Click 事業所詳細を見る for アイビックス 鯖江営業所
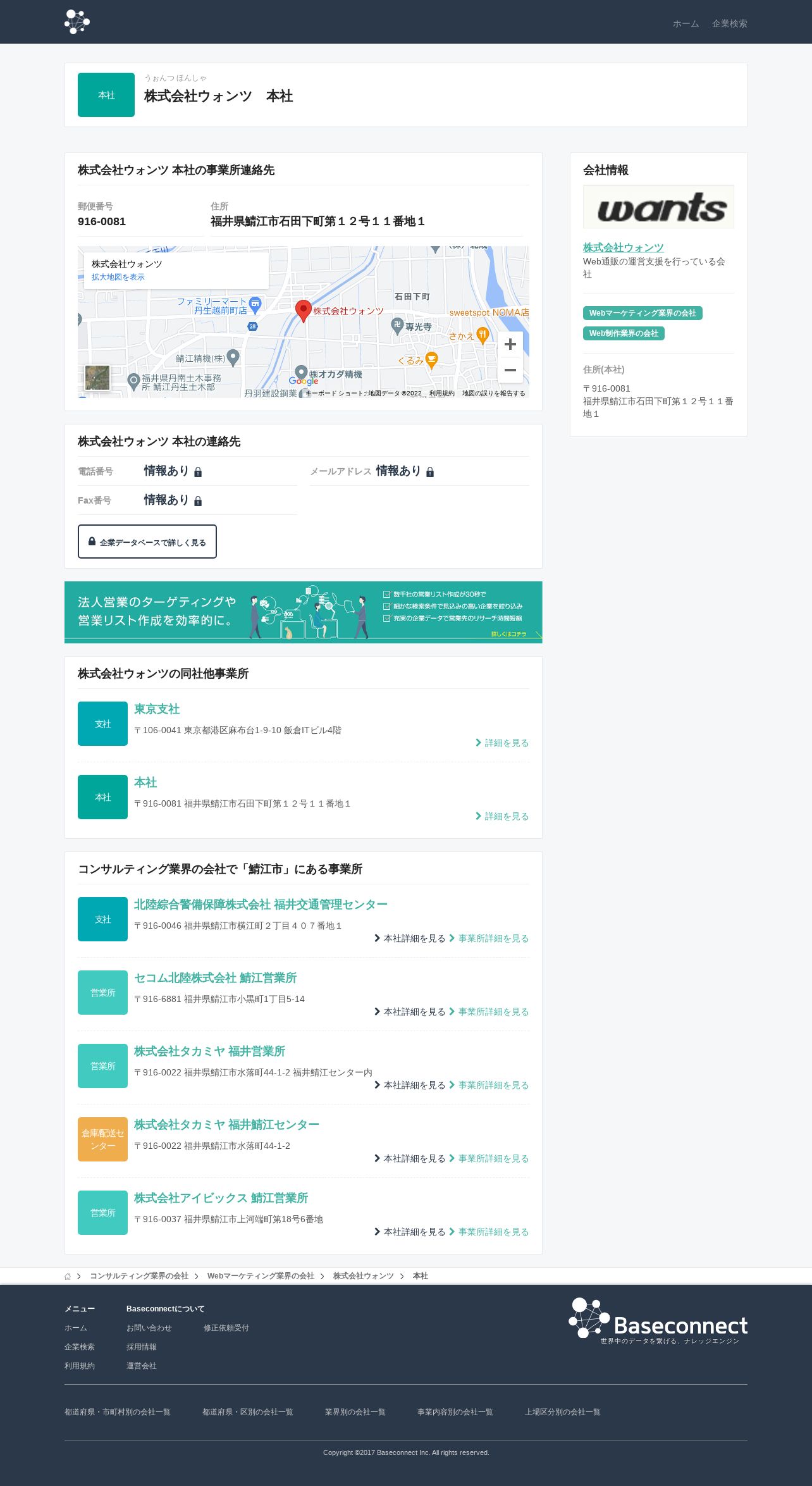The width and height of the screenshot is (812, 1486). tap(489, 1232)
